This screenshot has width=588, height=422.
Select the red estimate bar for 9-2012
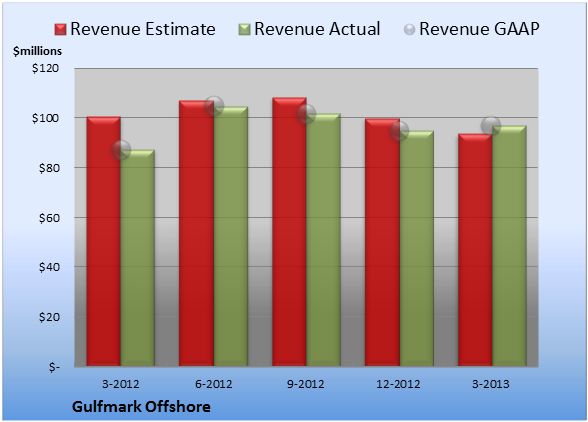point(289,232)
